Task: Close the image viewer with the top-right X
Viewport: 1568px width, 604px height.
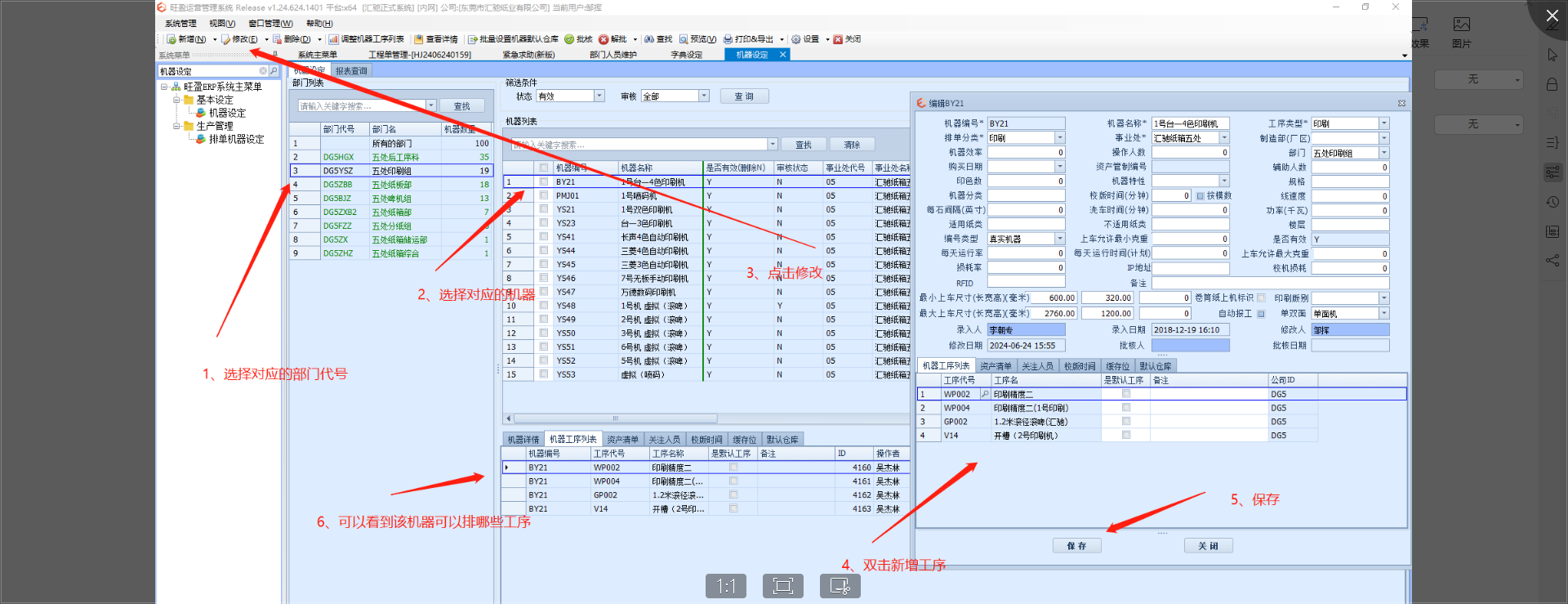Action: pyautogui.click(x=1552, y=16)
